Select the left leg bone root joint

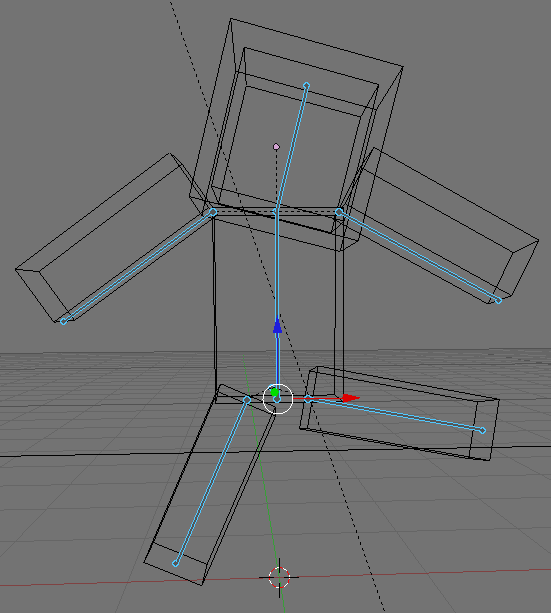pos(247,400)
